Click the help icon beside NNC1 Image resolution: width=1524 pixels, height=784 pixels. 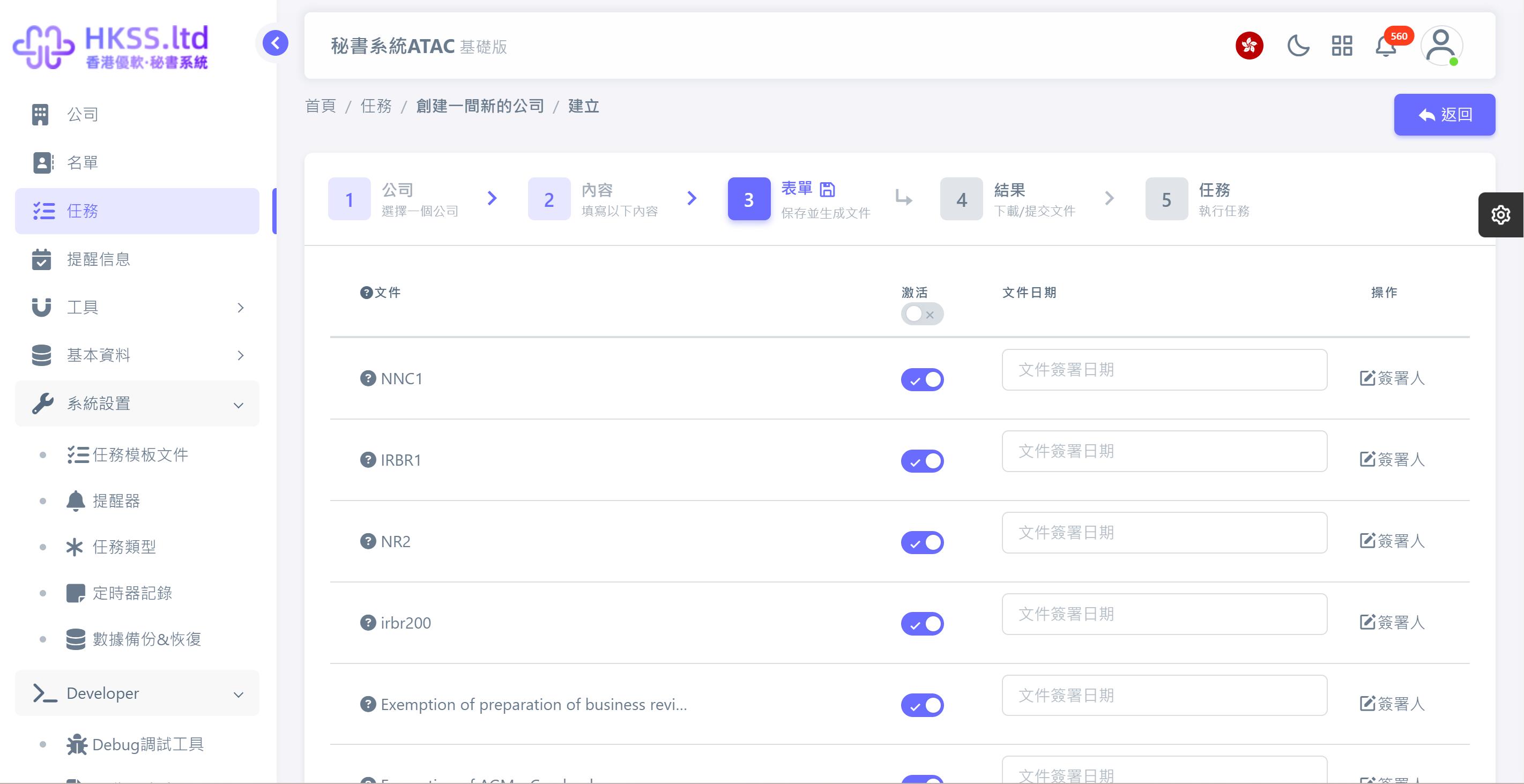coord(368,378)
